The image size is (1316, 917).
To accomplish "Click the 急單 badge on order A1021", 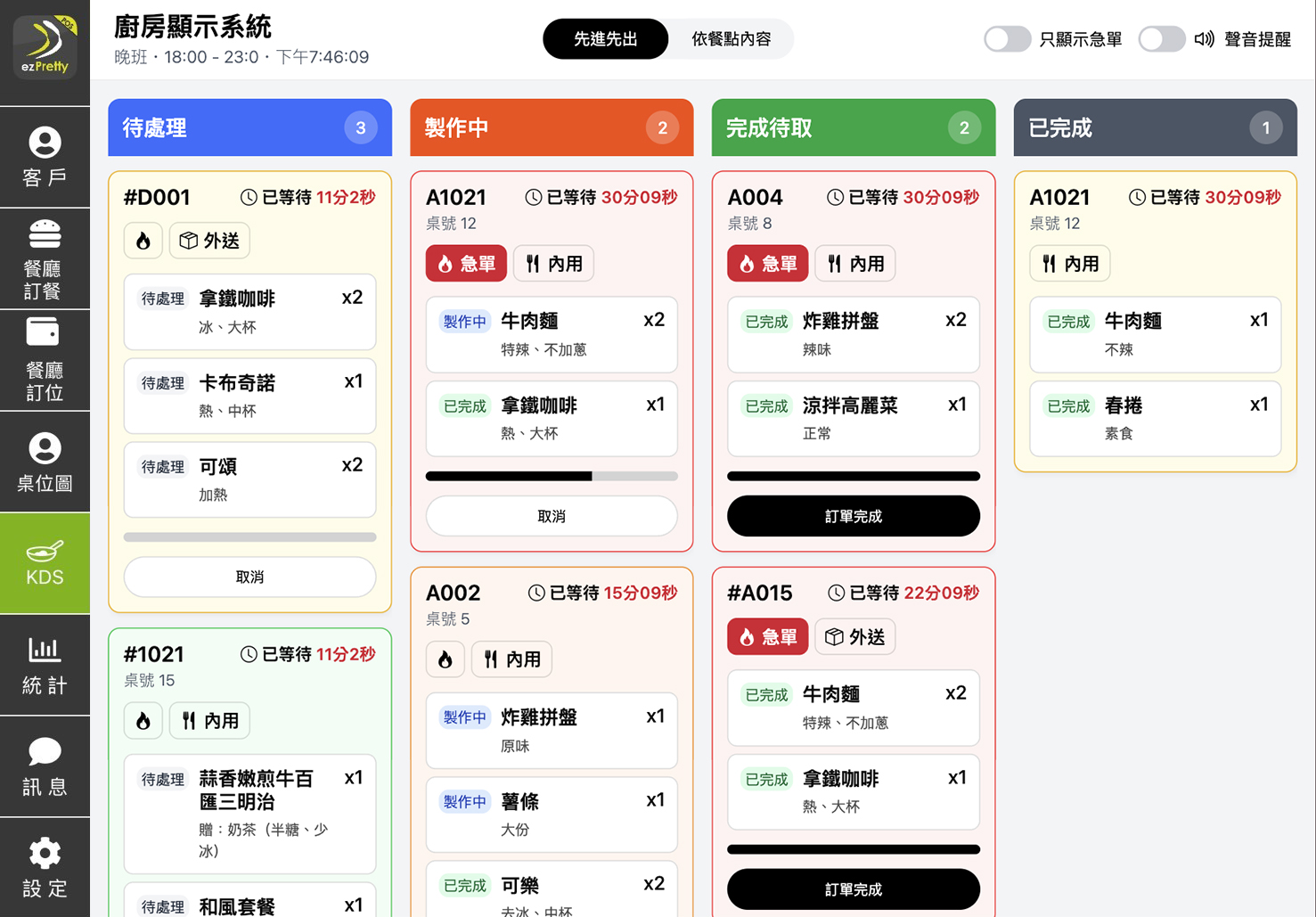I will pyautogui.click(x=465, y=263).
